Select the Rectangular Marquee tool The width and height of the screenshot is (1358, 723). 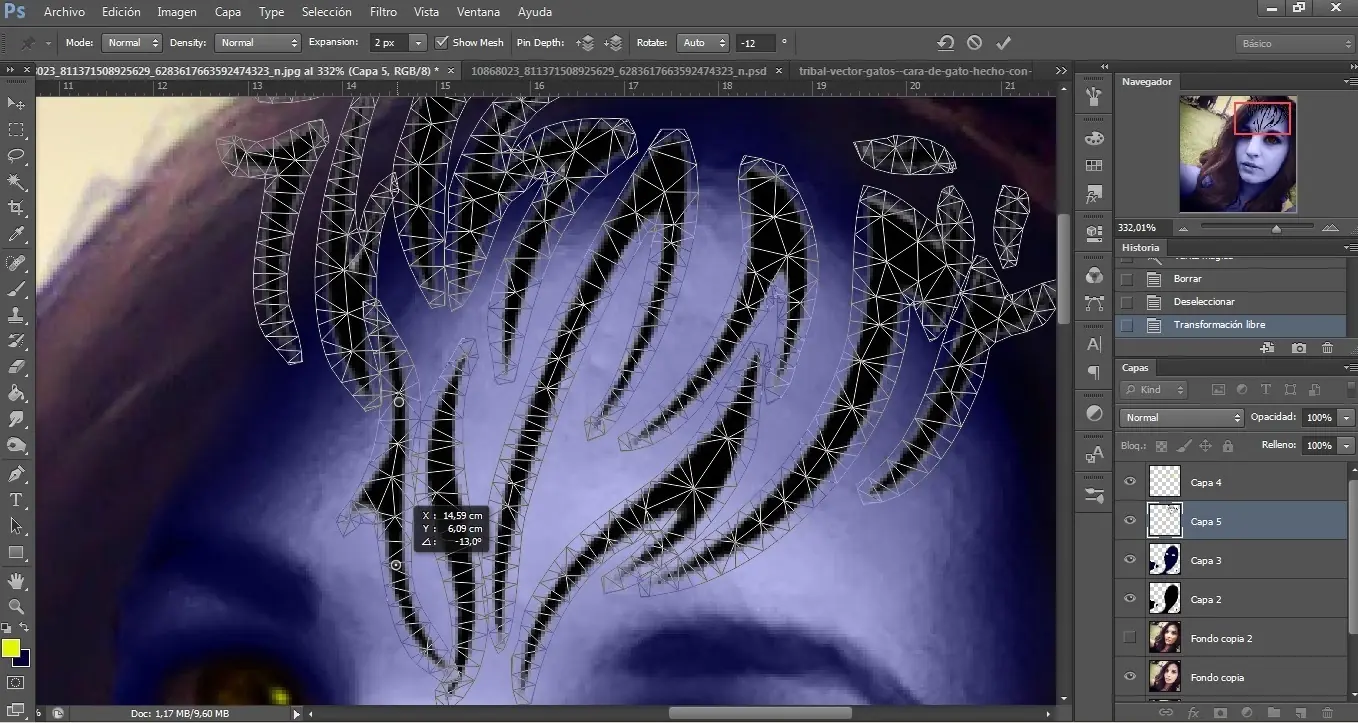(16, 130)
